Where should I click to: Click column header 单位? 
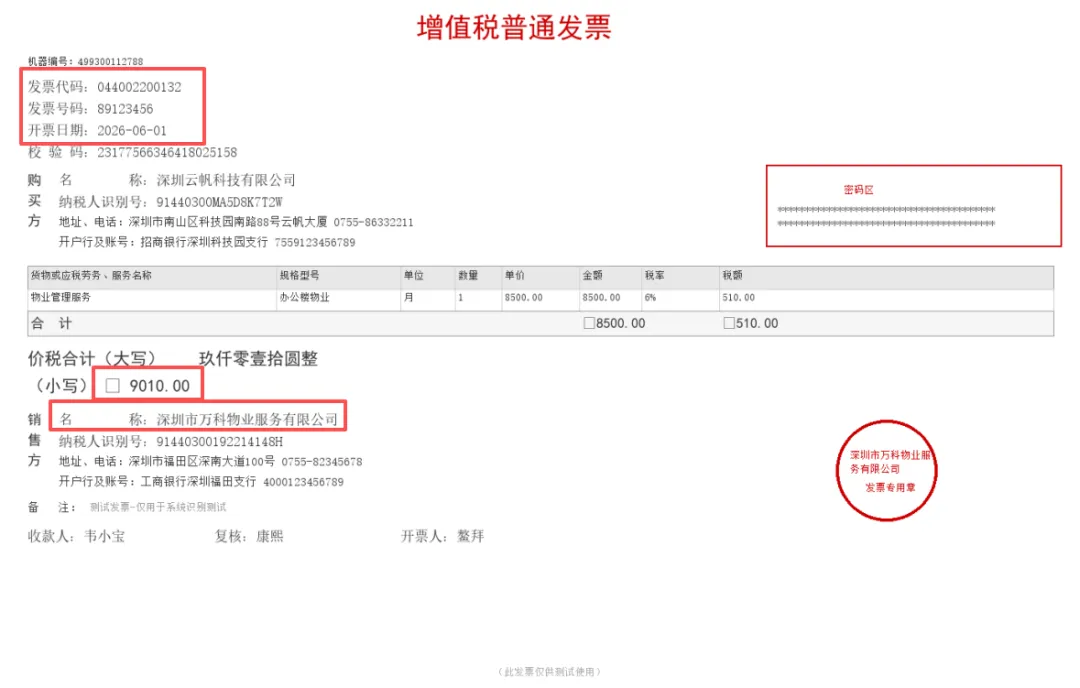(x=413, y=275)
